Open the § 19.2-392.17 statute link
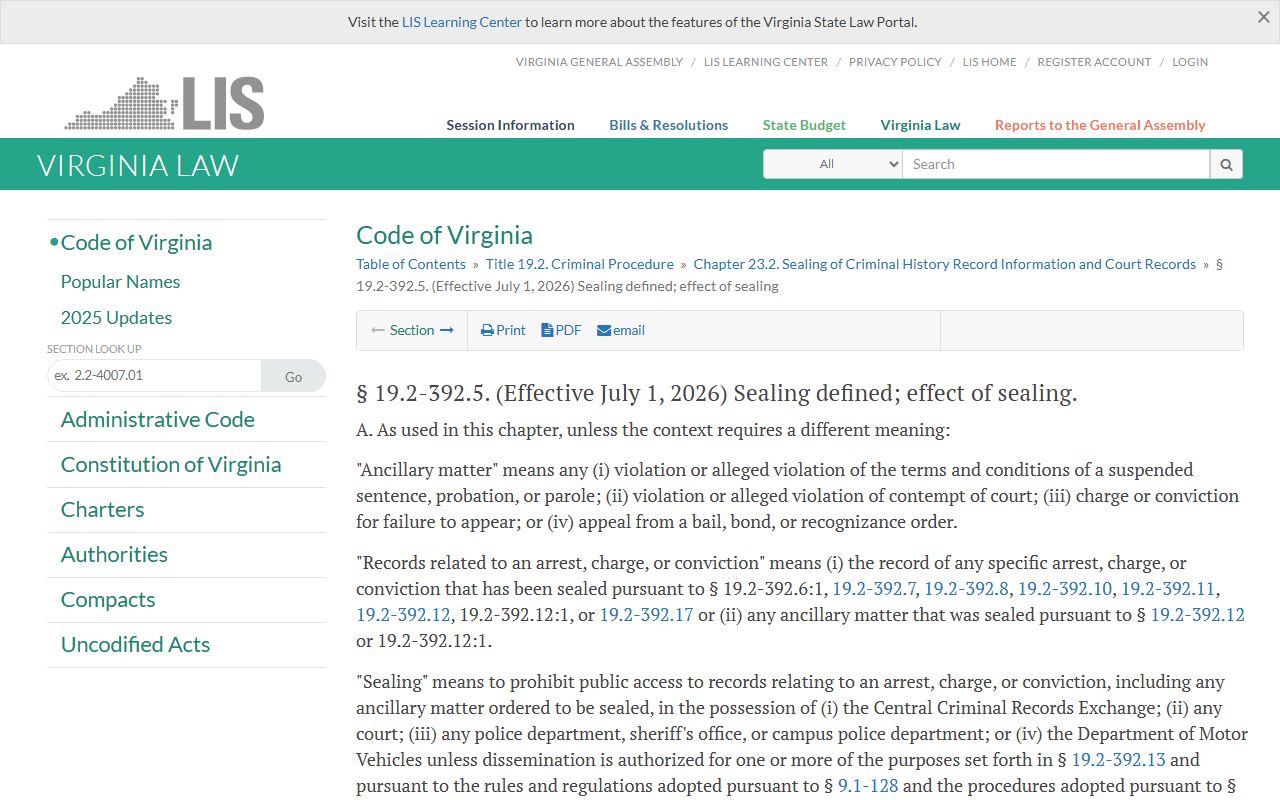The height and width of the screenshot is (800, 1280). click(x=646, y=615)
